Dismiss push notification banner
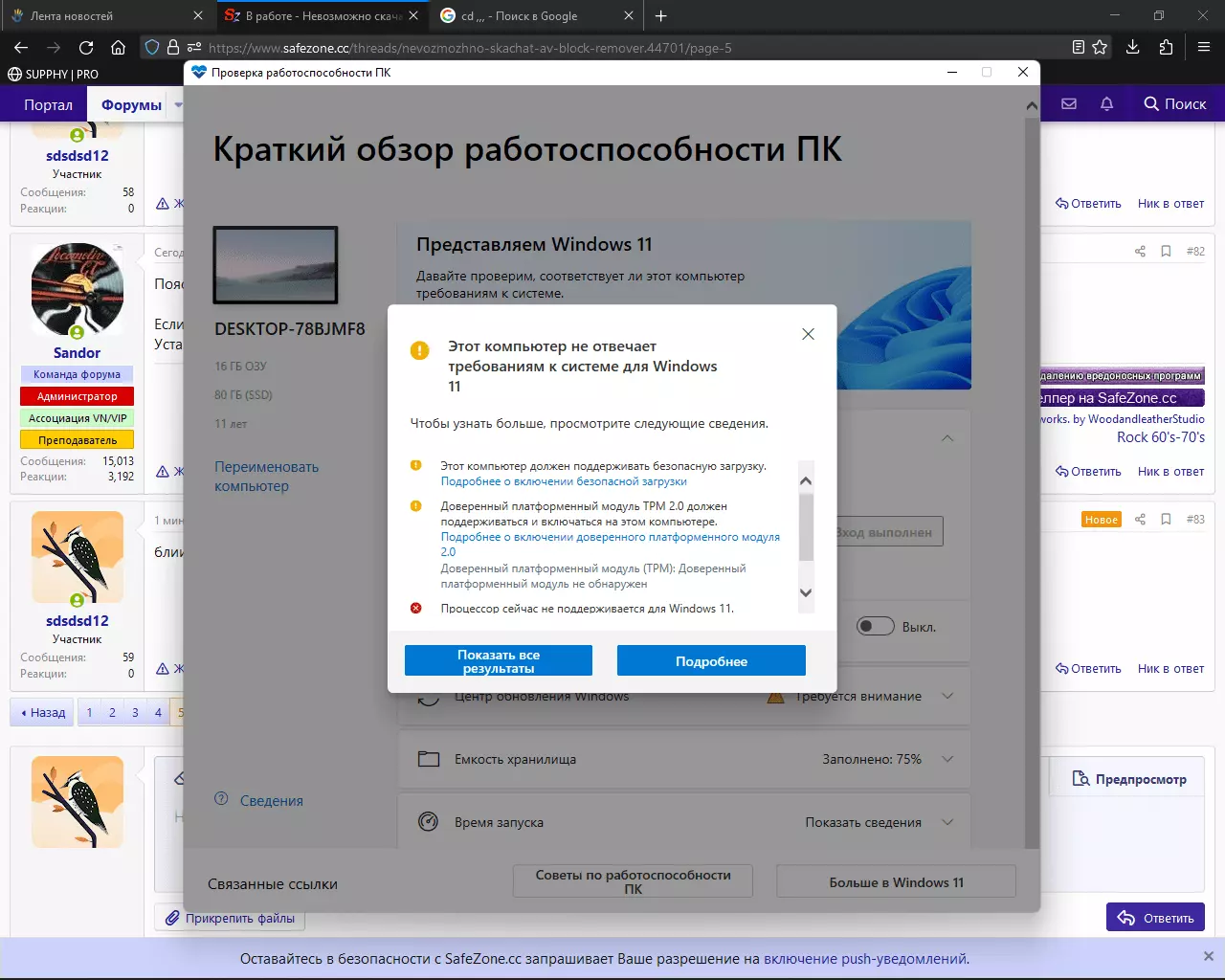 point(1208,956)
